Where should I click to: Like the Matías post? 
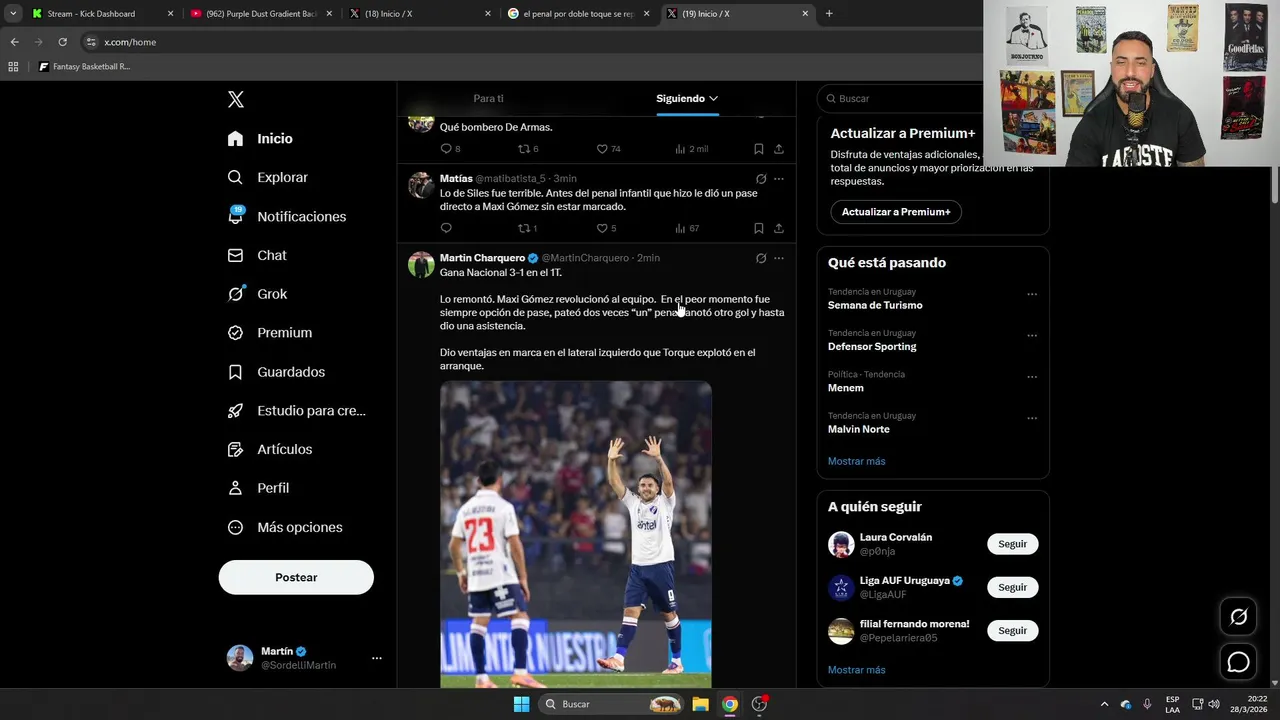608,228
